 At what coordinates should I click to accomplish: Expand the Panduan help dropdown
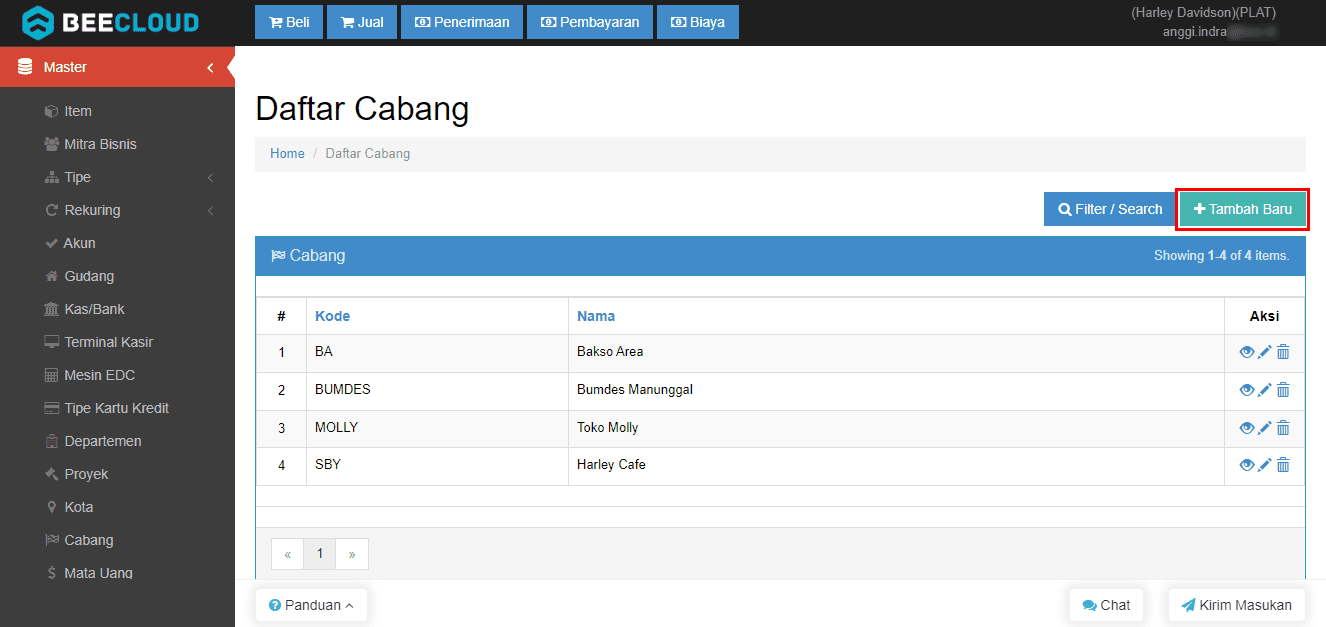[311, 605]
